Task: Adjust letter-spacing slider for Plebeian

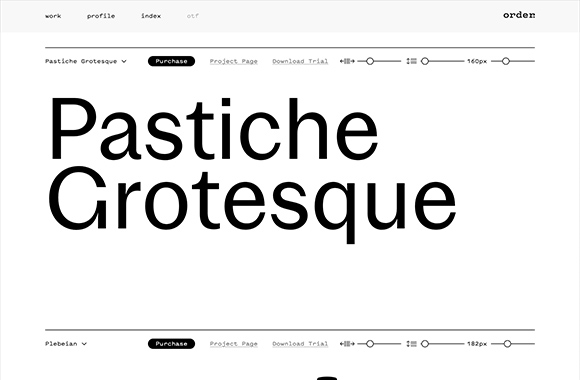Action: [379, 344]
